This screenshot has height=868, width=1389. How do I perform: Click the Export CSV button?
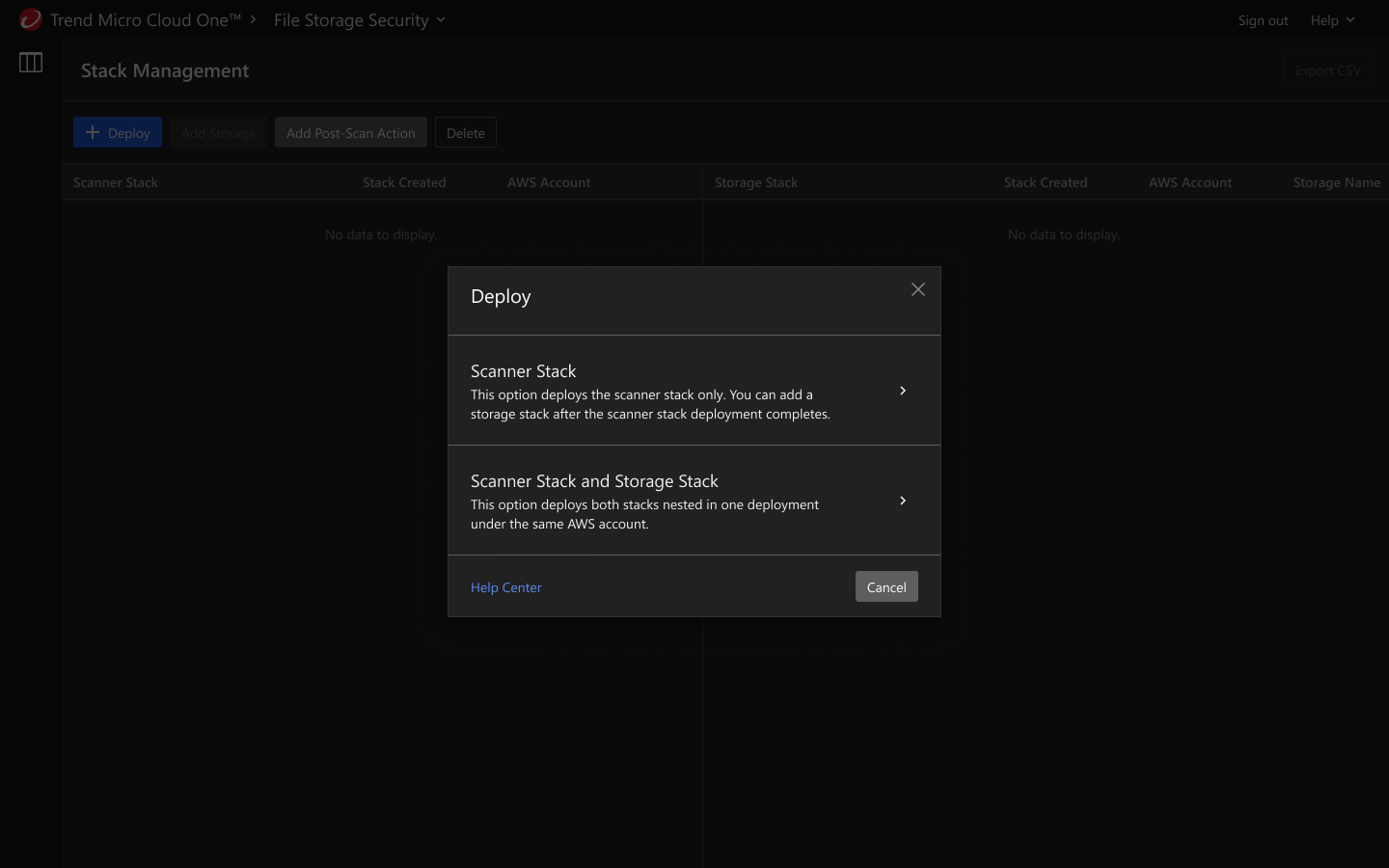coord(1327,70)
